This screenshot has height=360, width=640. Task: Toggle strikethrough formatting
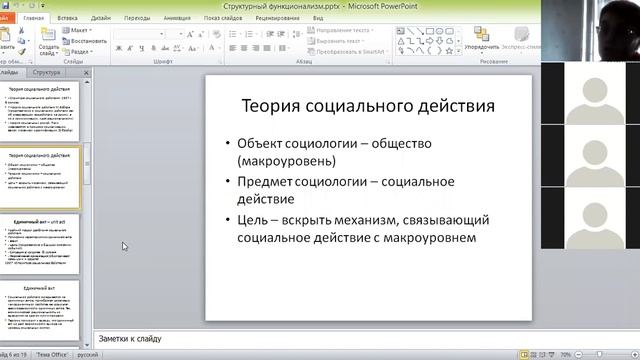165,49
